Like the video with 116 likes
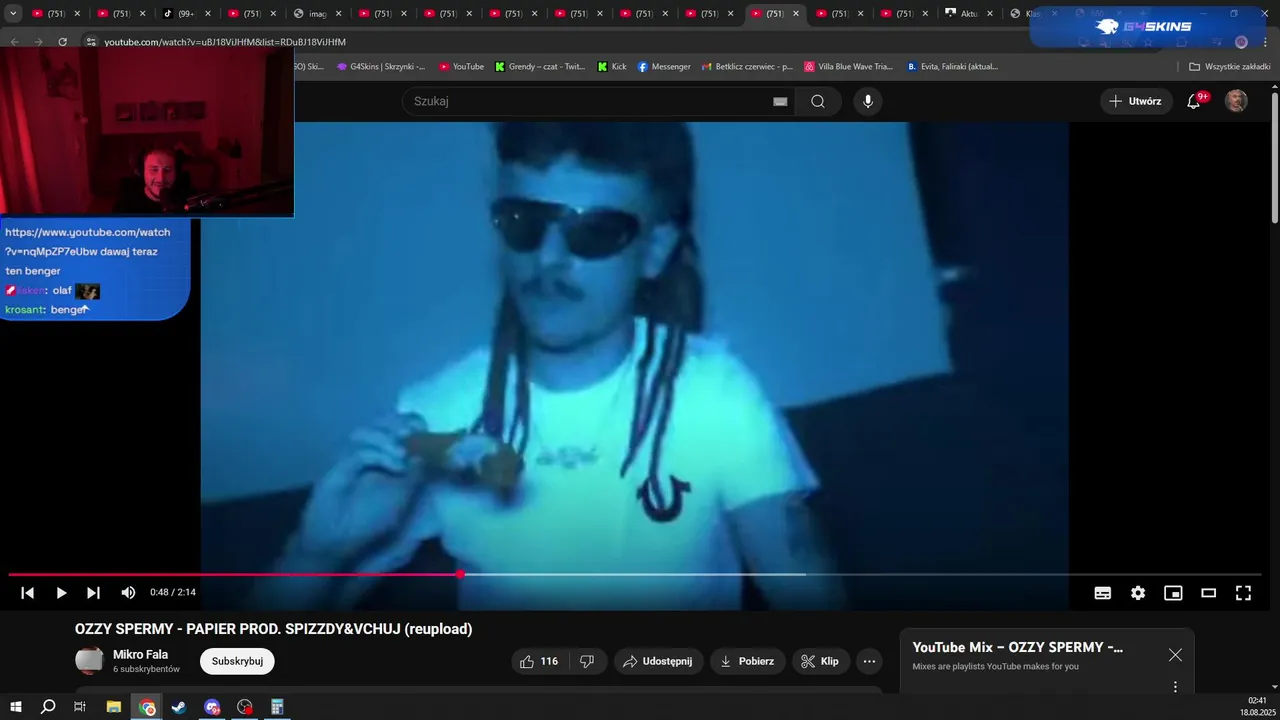This screenshot has height=720, width=1280. click(539, 661)
